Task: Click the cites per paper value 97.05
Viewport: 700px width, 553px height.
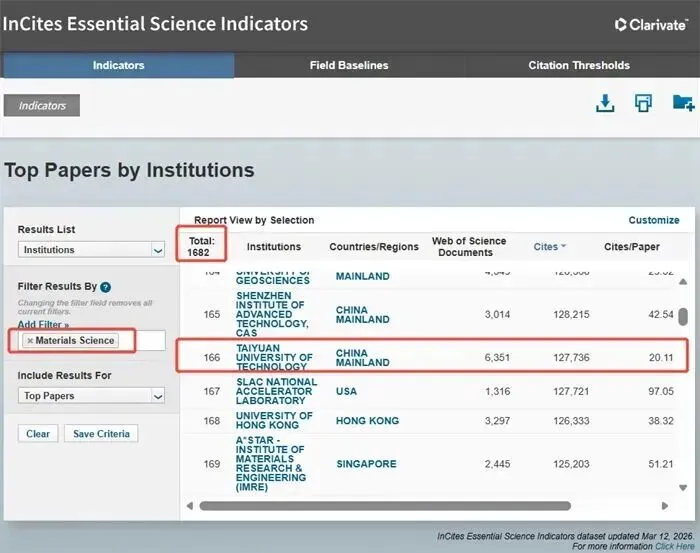Action: click(x=661, y=391)
